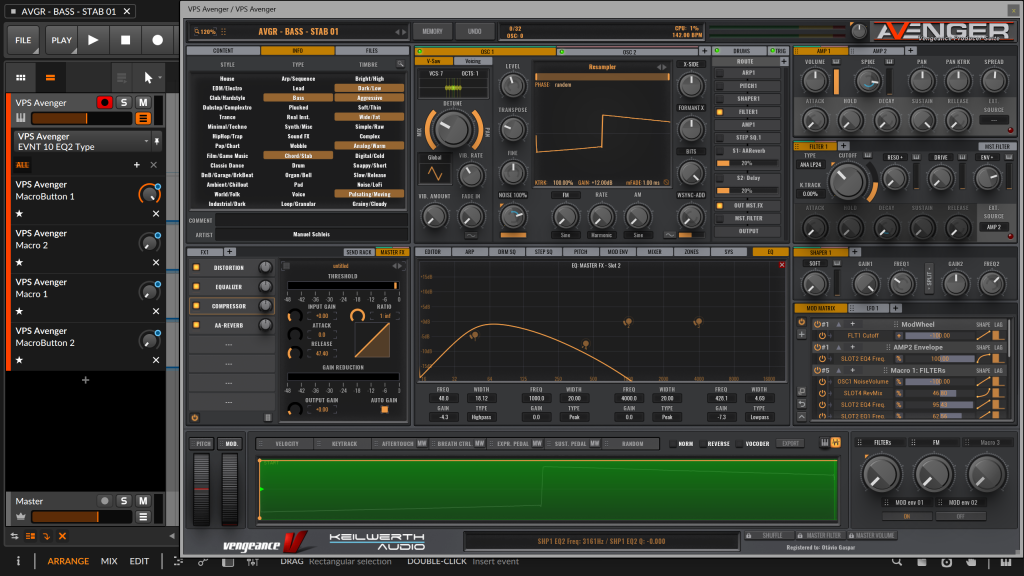Add a new oscillator with plus button
The width and height of the screenshot is (1024, 576).
[705, 51]
